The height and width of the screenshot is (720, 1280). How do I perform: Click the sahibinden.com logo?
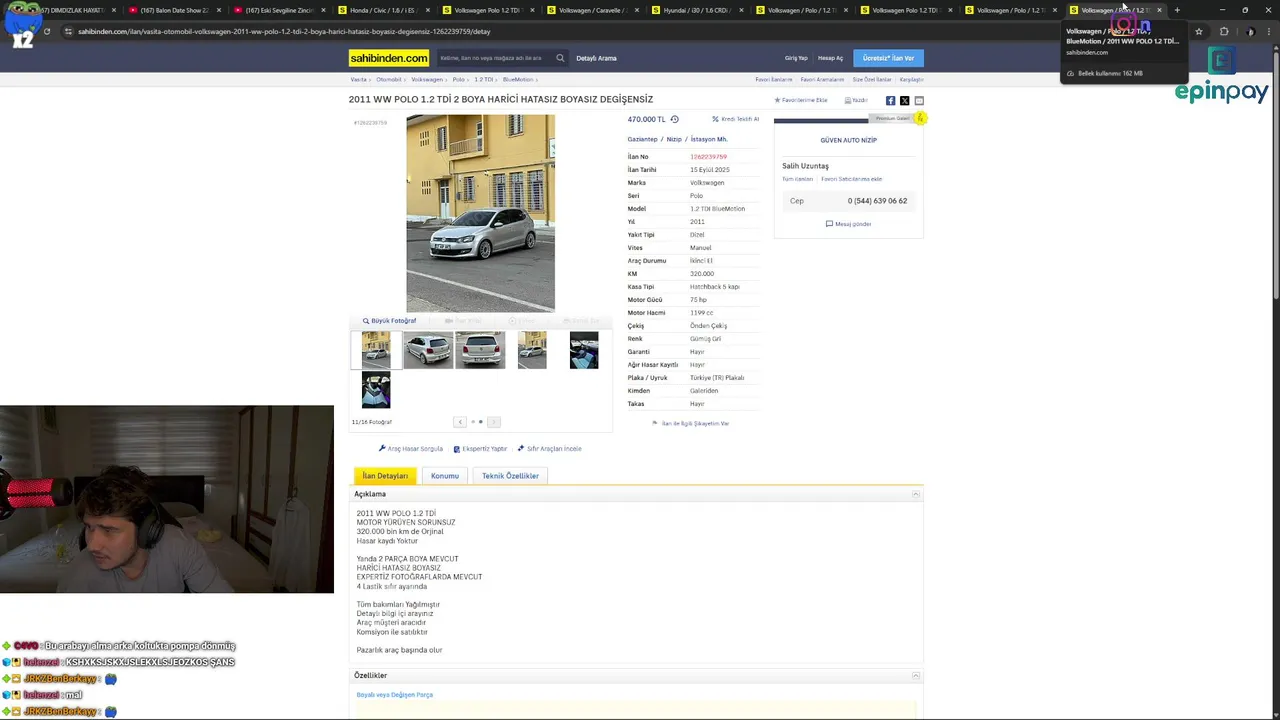389,58
